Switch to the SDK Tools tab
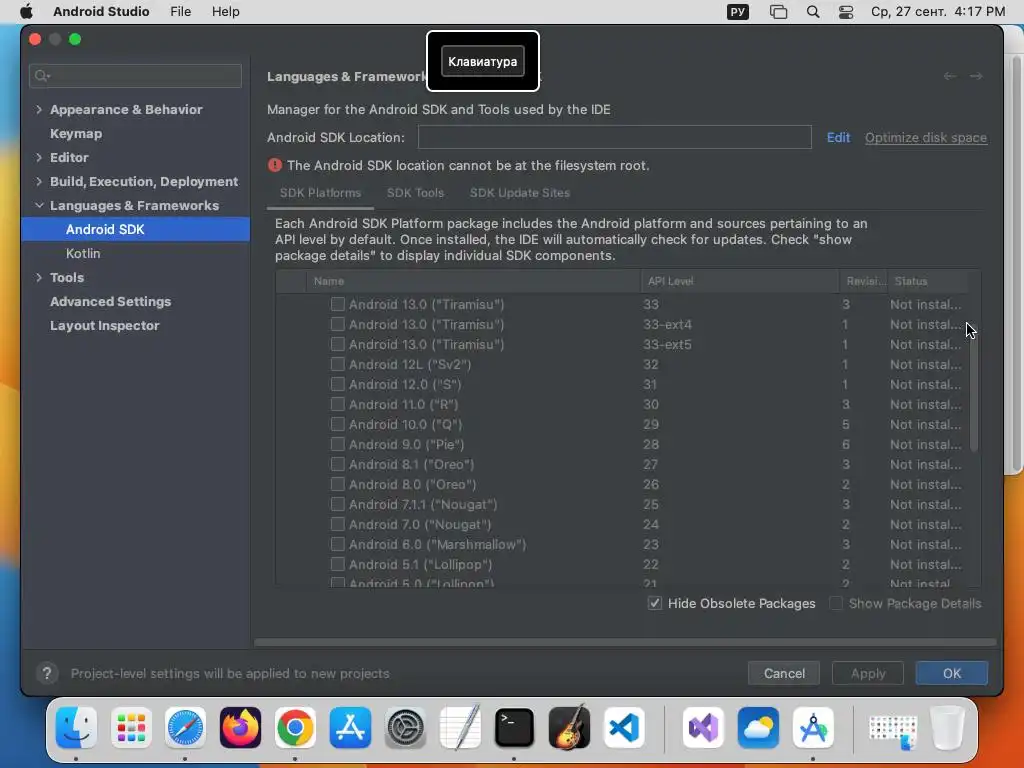Viewport: 1024px width, 768px height. pos(415,193)
